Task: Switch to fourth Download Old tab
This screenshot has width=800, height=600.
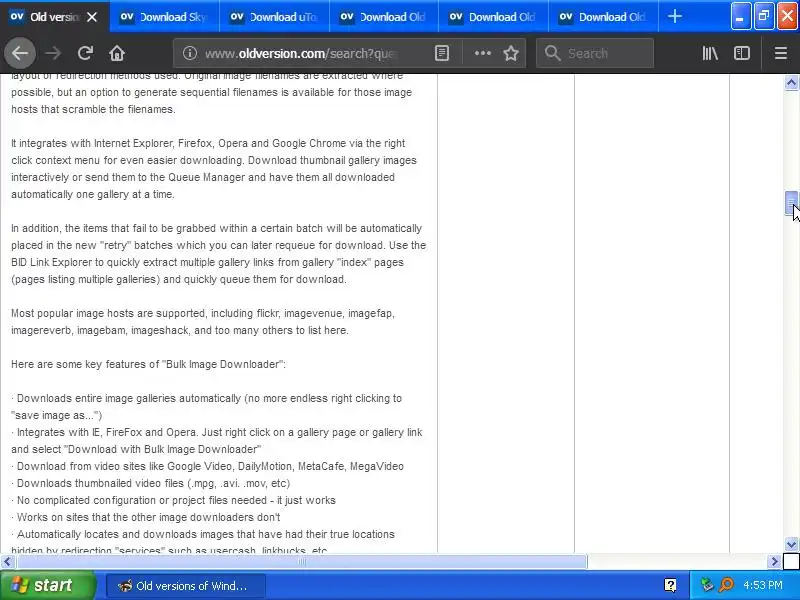Action: click(494, 17)
